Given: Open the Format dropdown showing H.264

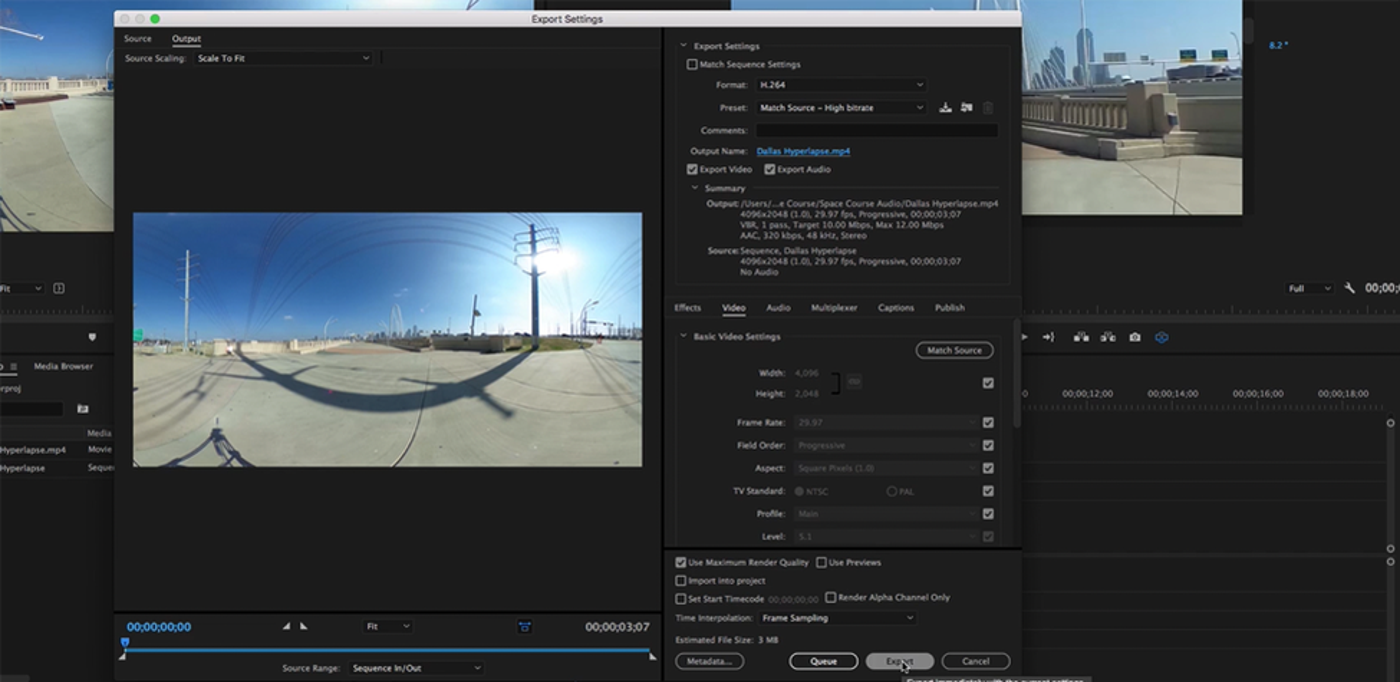Looking at the screenshot, I should coord(840,85).
